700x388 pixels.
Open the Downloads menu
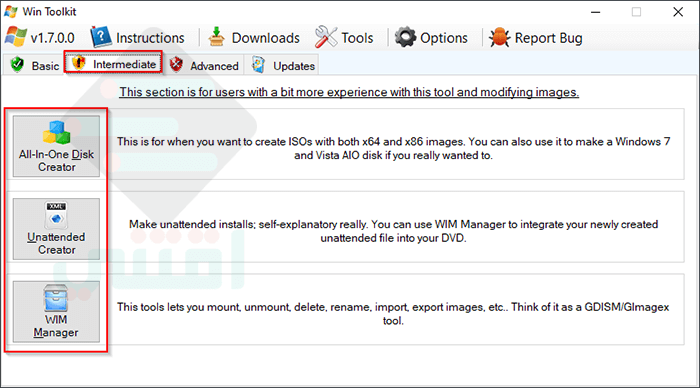[x=254, y=38]
